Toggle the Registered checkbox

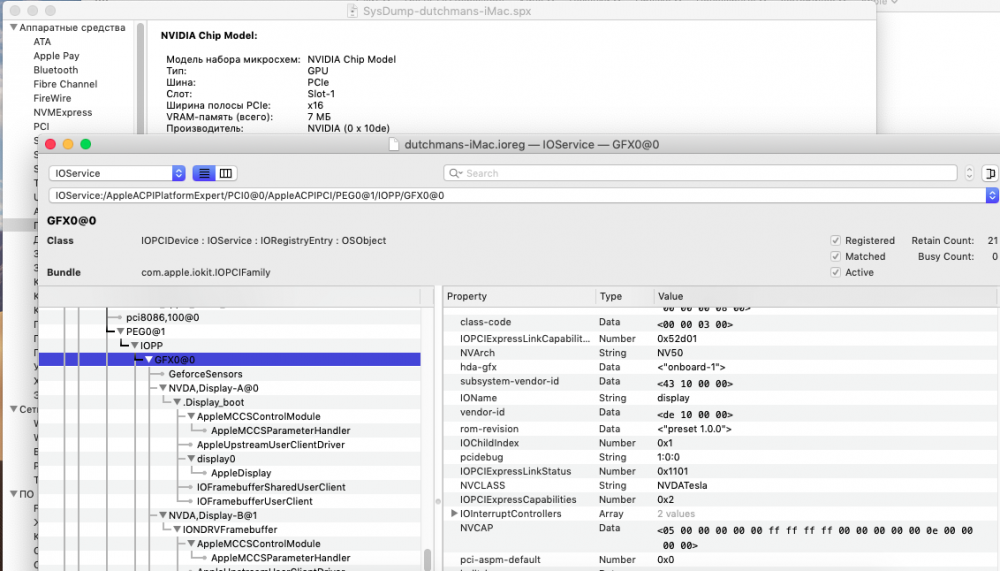click(835, 241)
